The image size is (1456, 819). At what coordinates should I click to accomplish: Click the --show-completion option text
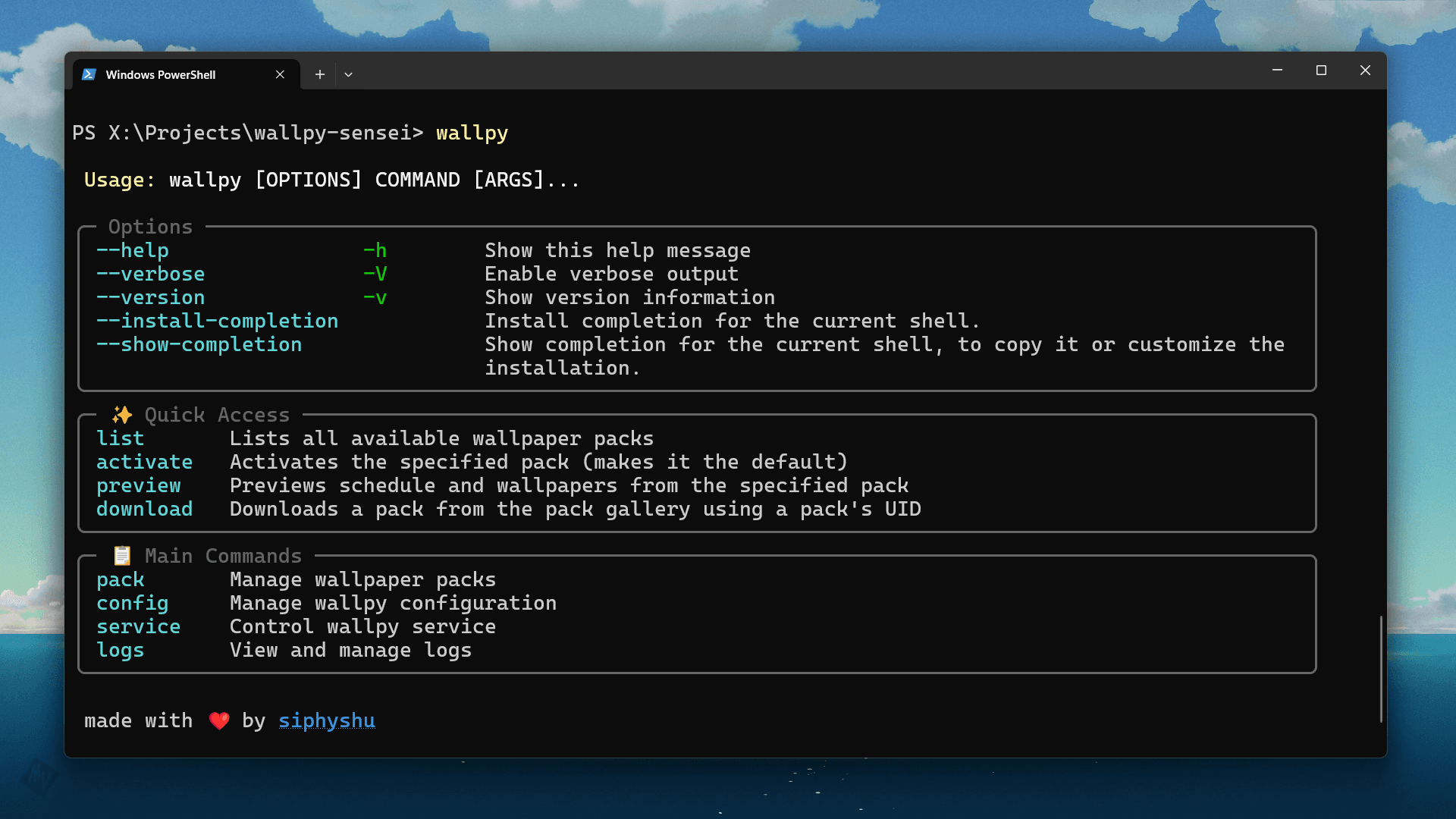click(x=199, y=344)
